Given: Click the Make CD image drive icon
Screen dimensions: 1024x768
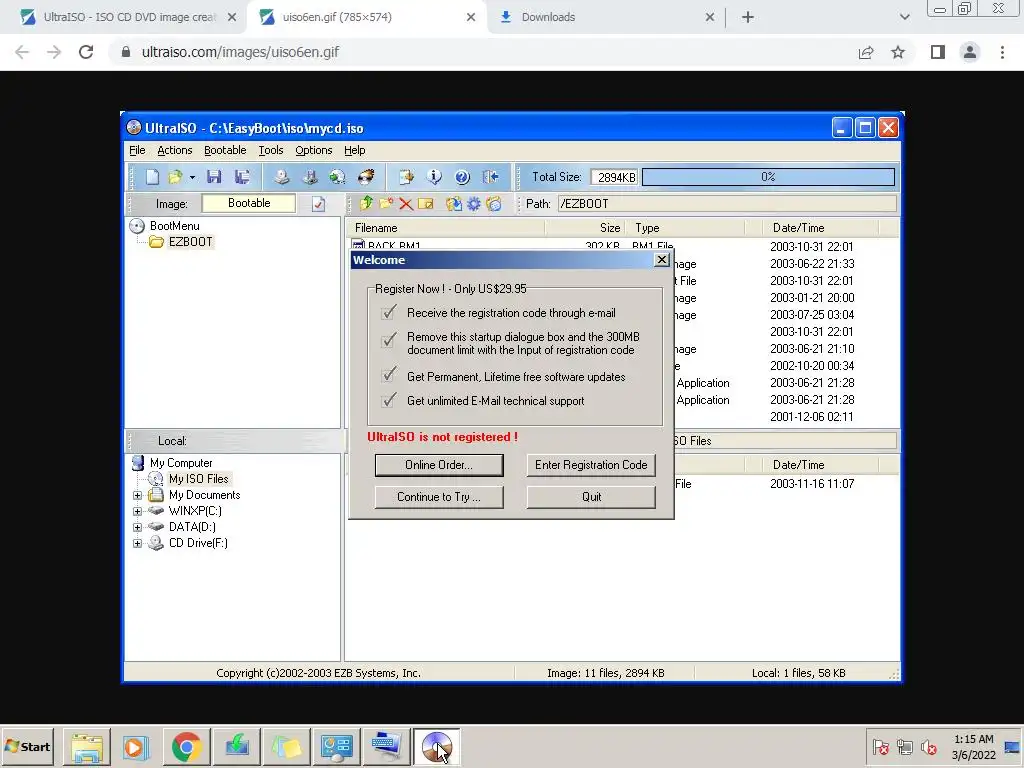Looking at the screenshot, I should pyautogui.click(x=281, y=177).
